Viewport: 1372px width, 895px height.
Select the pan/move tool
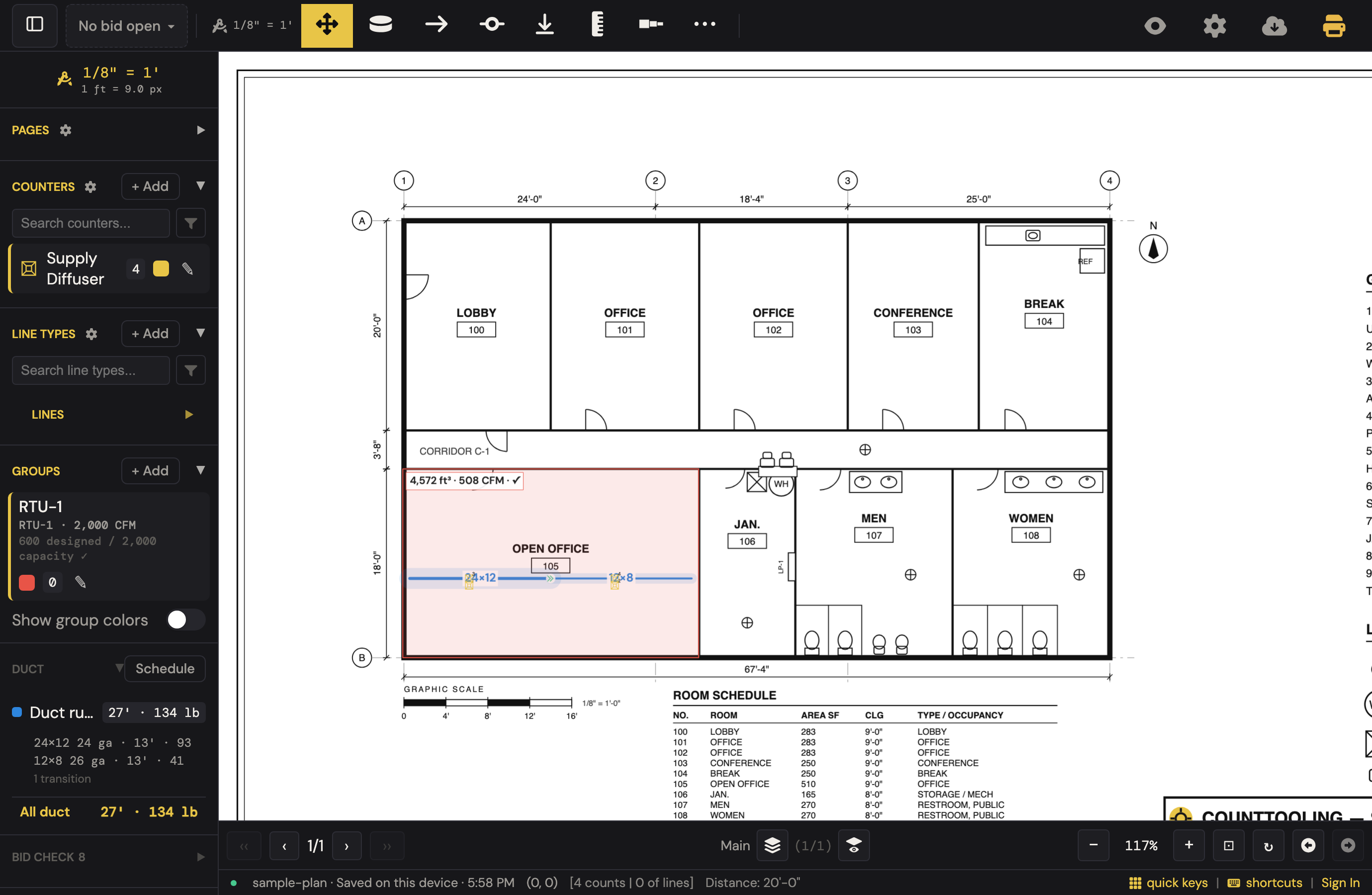tap(327, 25)
